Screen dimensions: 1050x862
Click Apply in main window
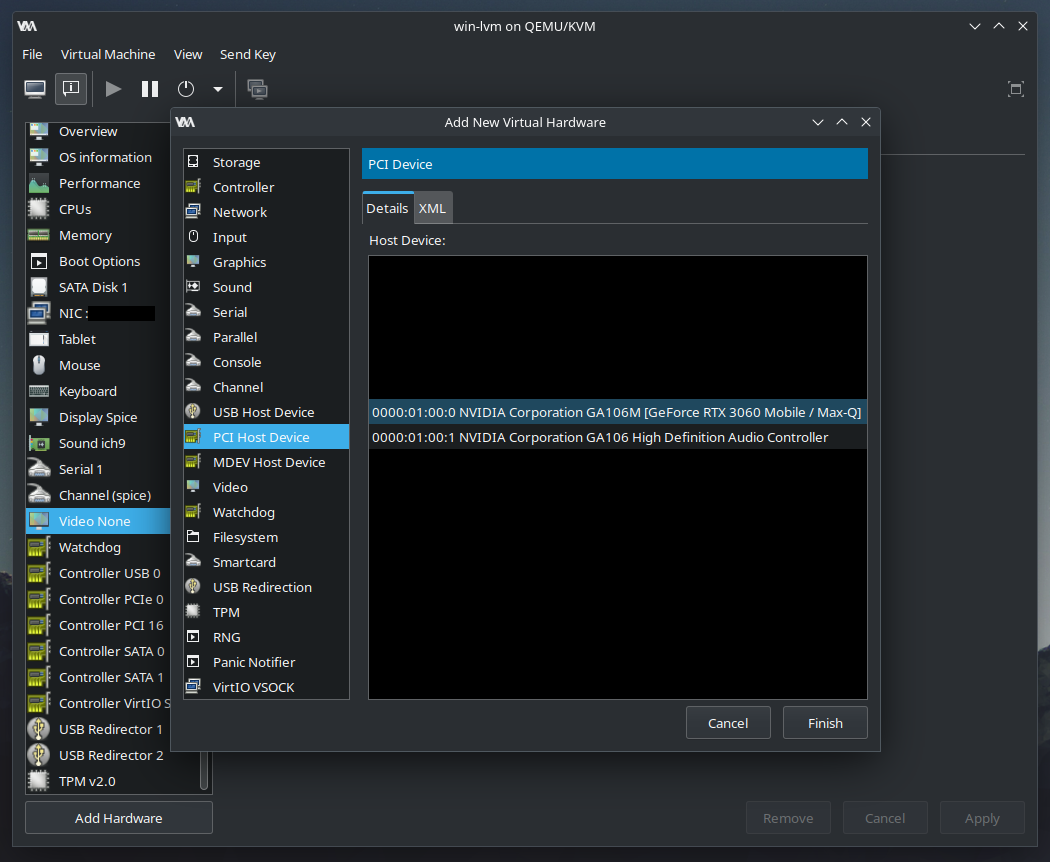pos(982,818)
